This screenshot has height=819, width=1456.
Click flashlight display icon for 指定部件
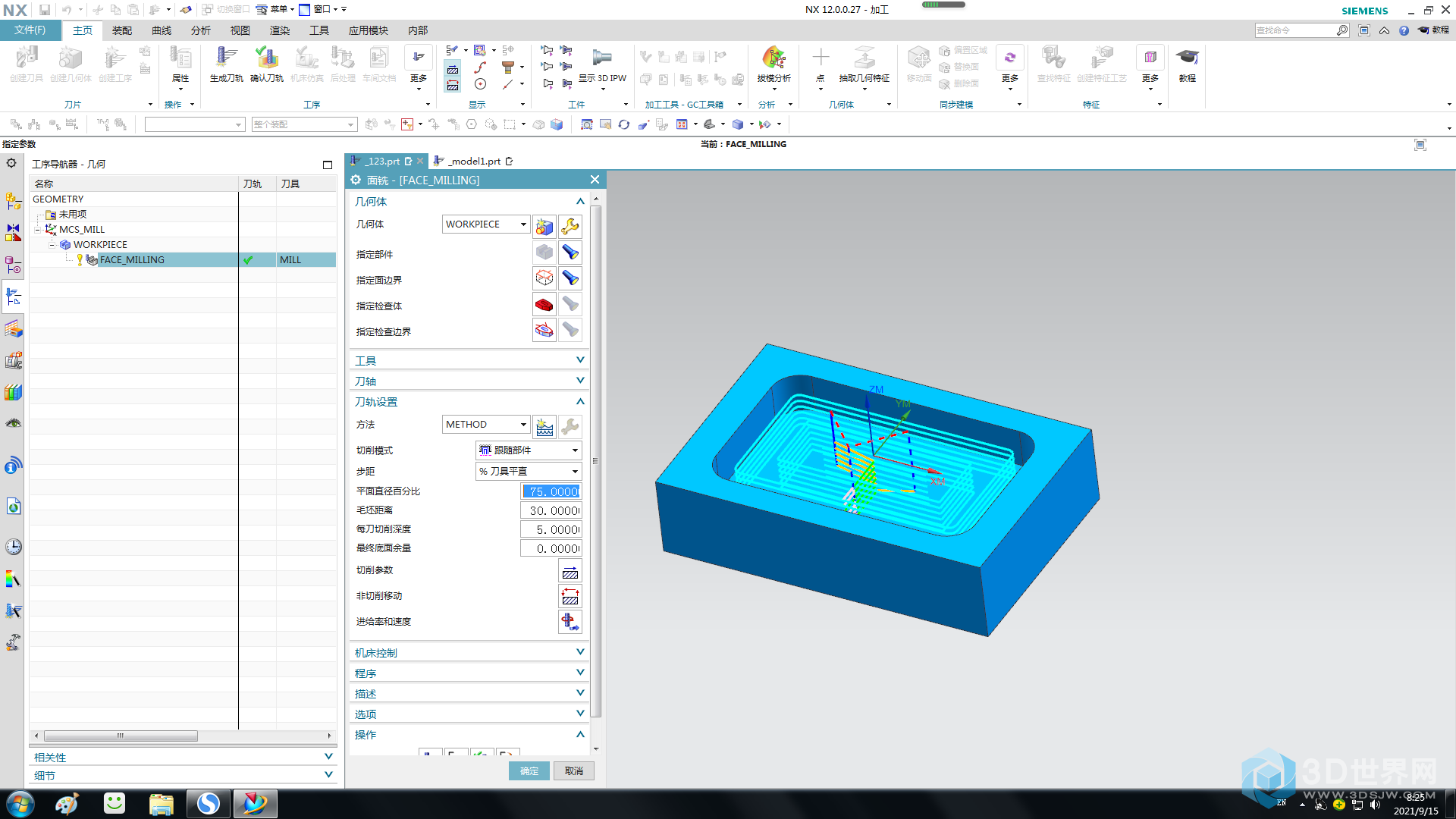[x=570, y=253]
